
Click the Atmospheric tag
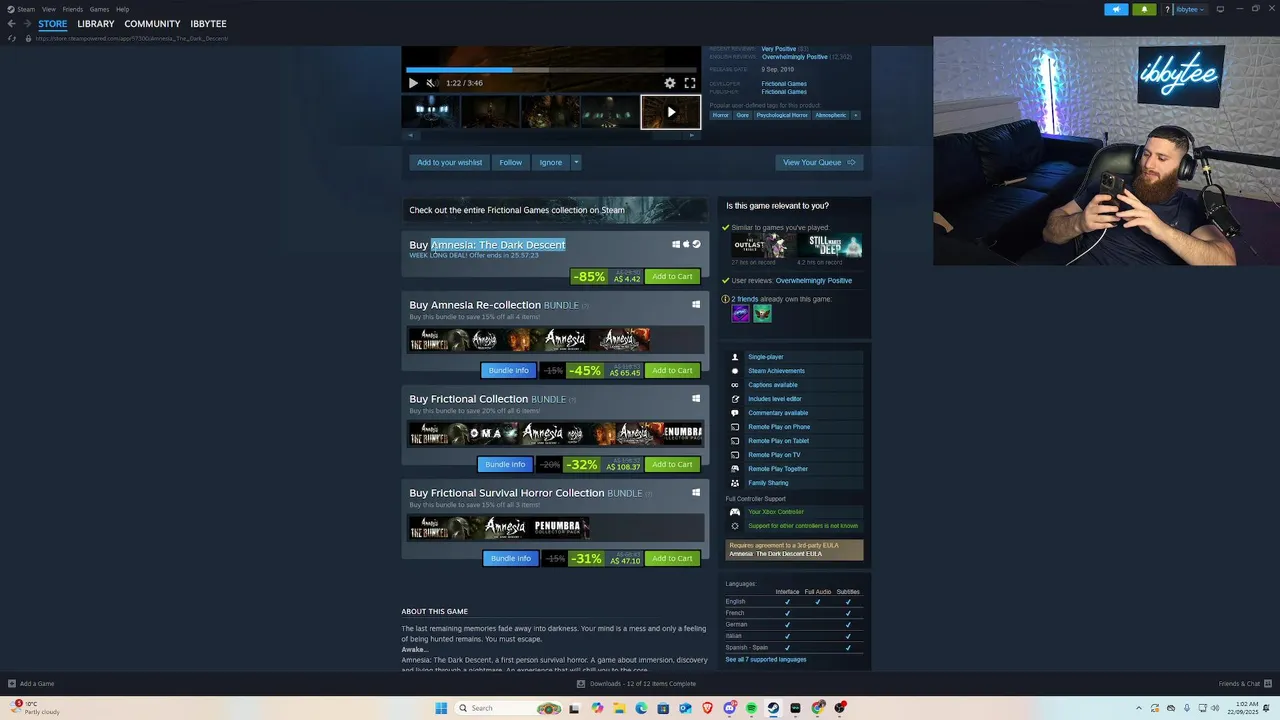830,115
